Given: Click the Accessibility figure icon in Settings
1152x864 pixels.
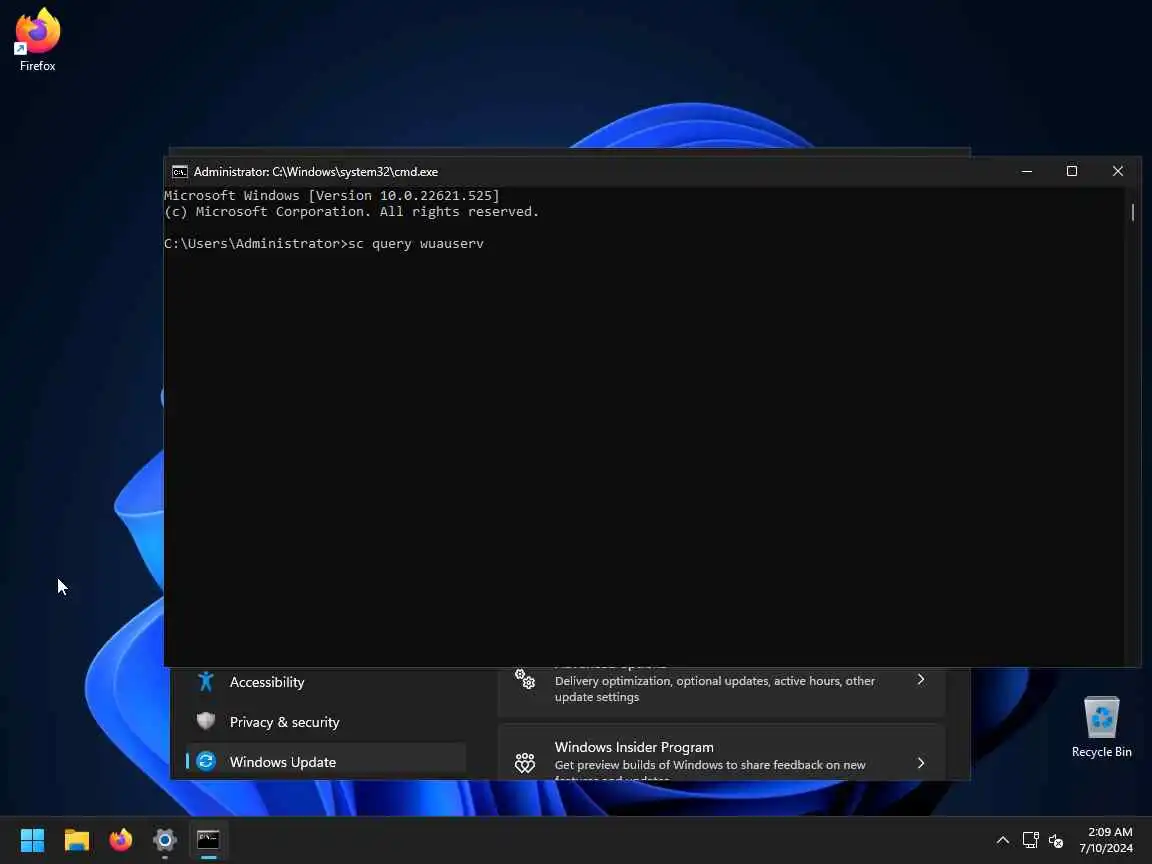Looking at the screenshot, I should (206, 681).
